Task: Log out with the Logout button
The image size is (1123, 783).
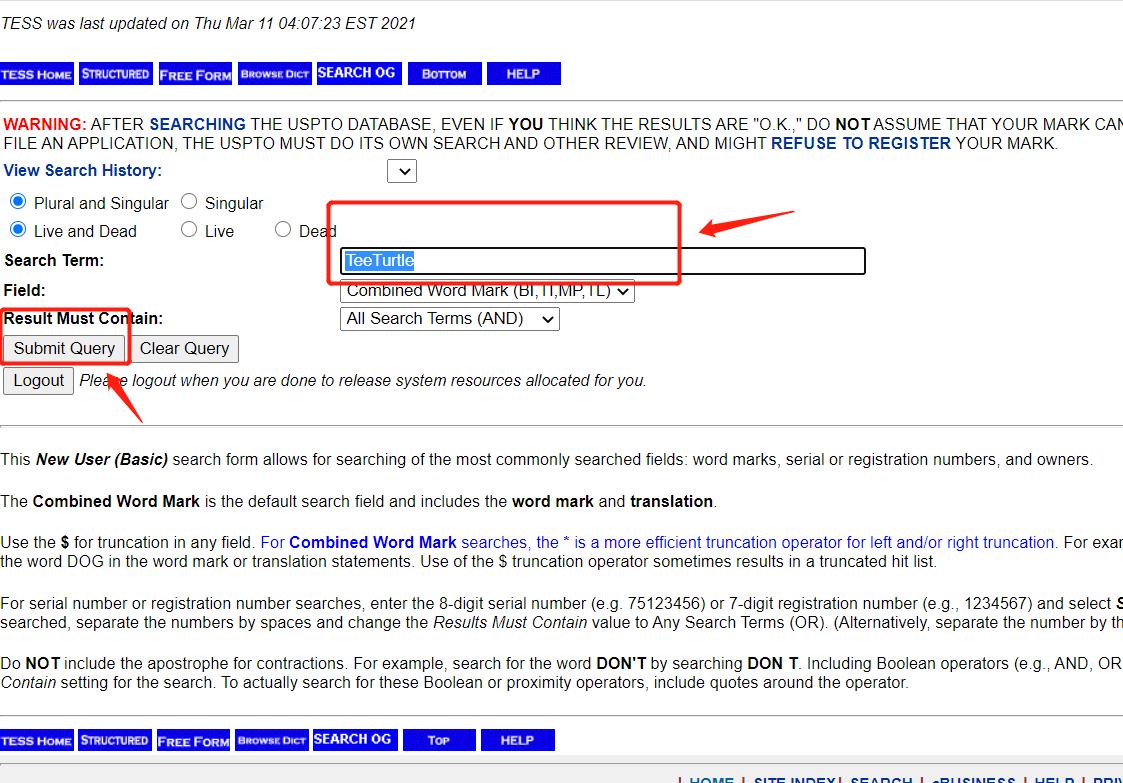Action: point(39,381)
